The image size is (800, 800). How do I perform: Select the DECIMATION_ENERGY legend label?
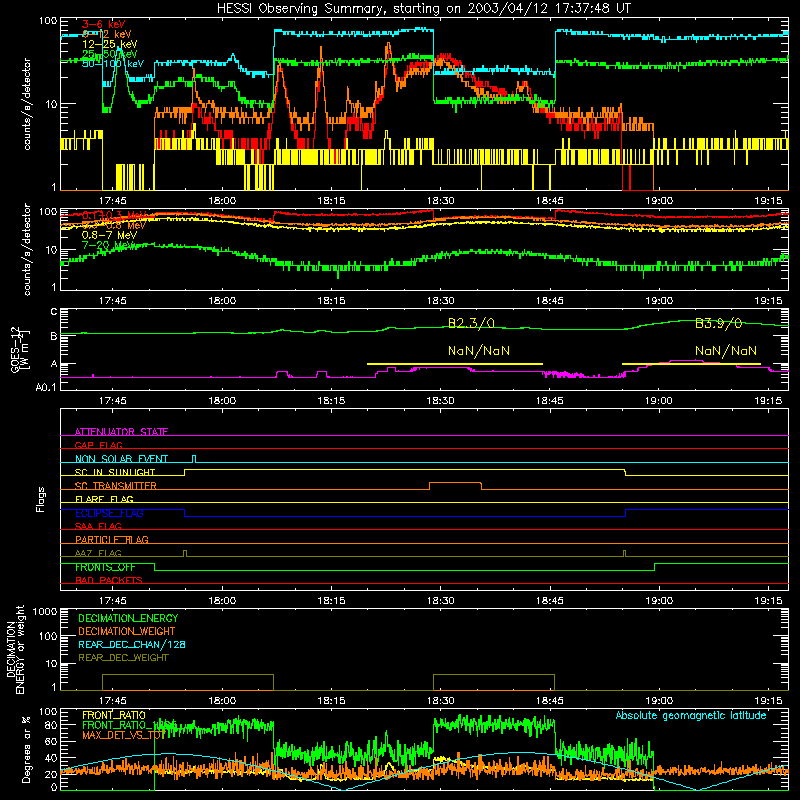coord(128,618)
